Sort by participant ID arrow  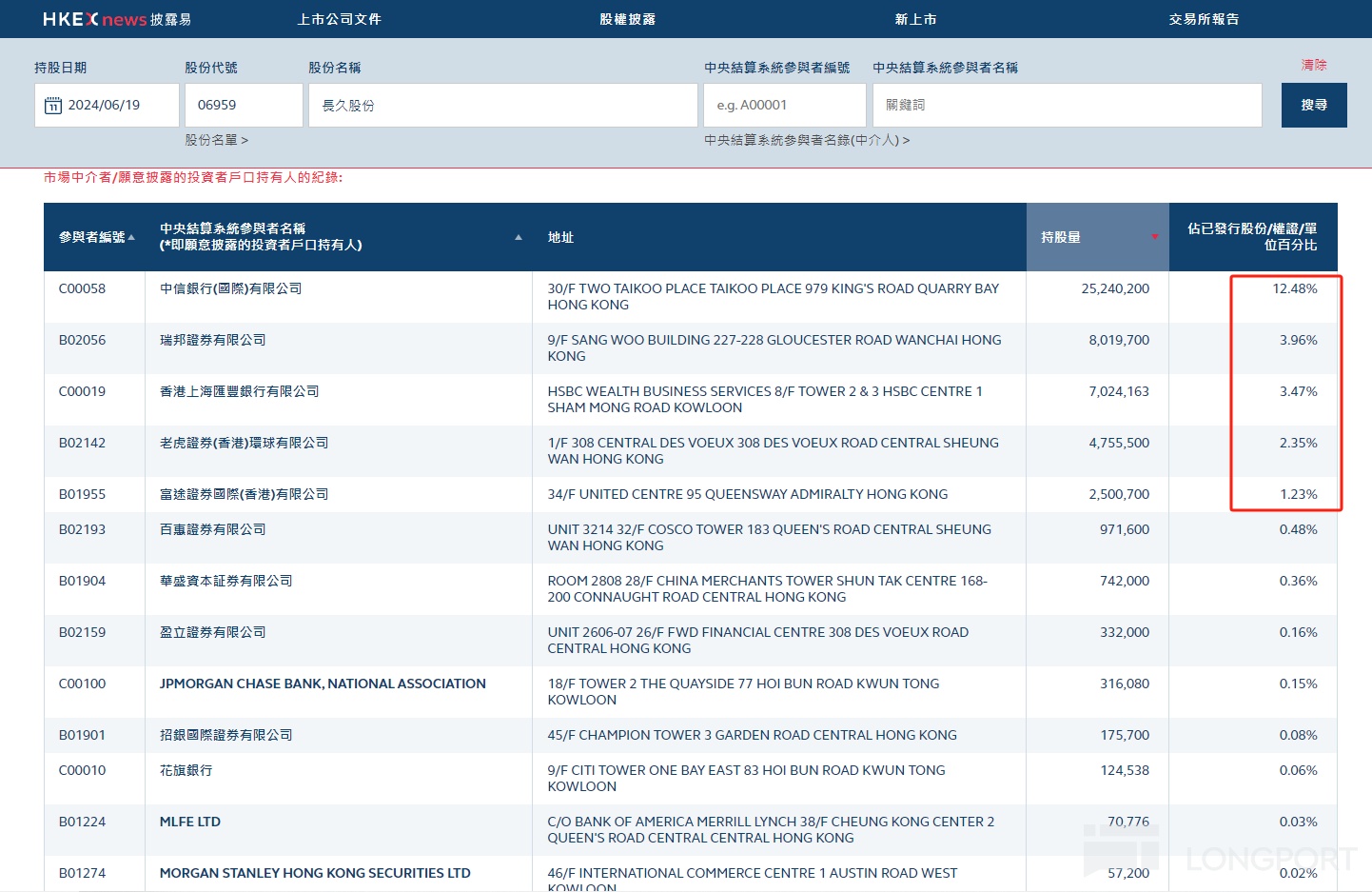point(131,237)
